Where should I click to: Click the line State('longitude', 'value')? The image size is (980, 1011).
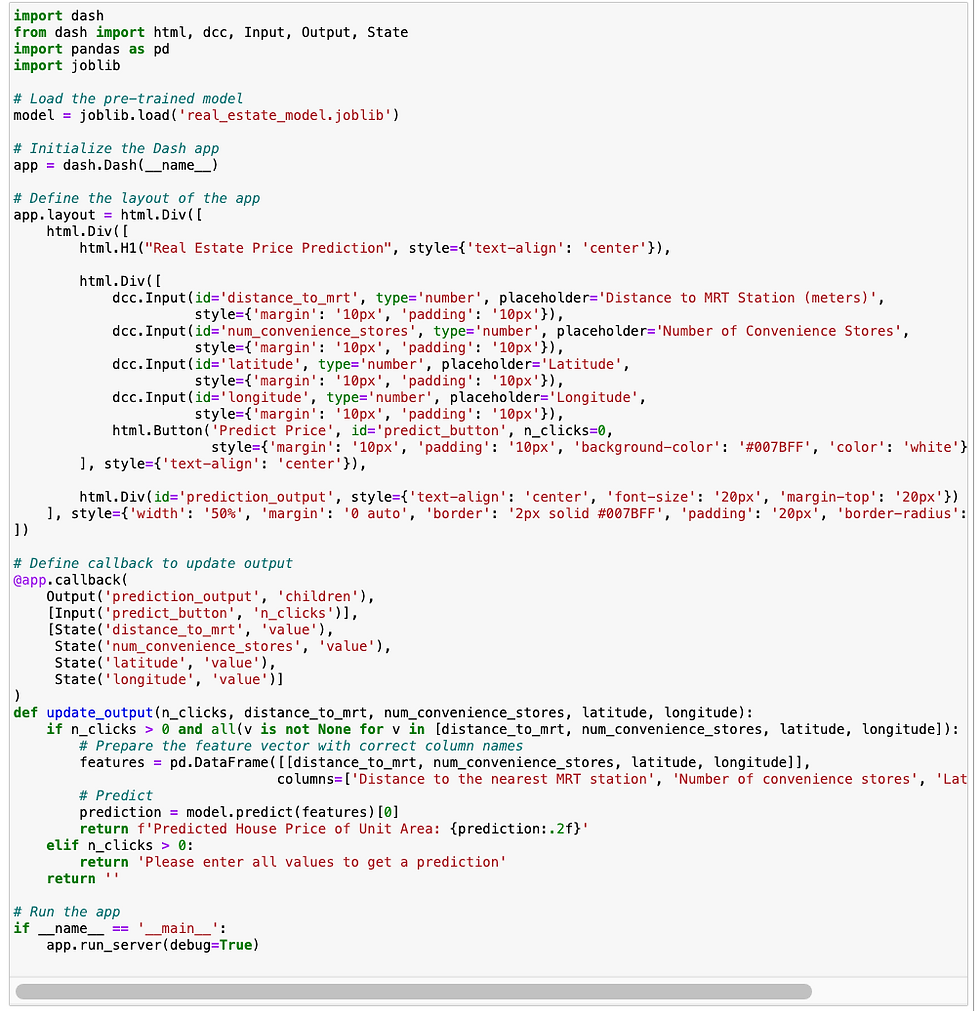170,680
